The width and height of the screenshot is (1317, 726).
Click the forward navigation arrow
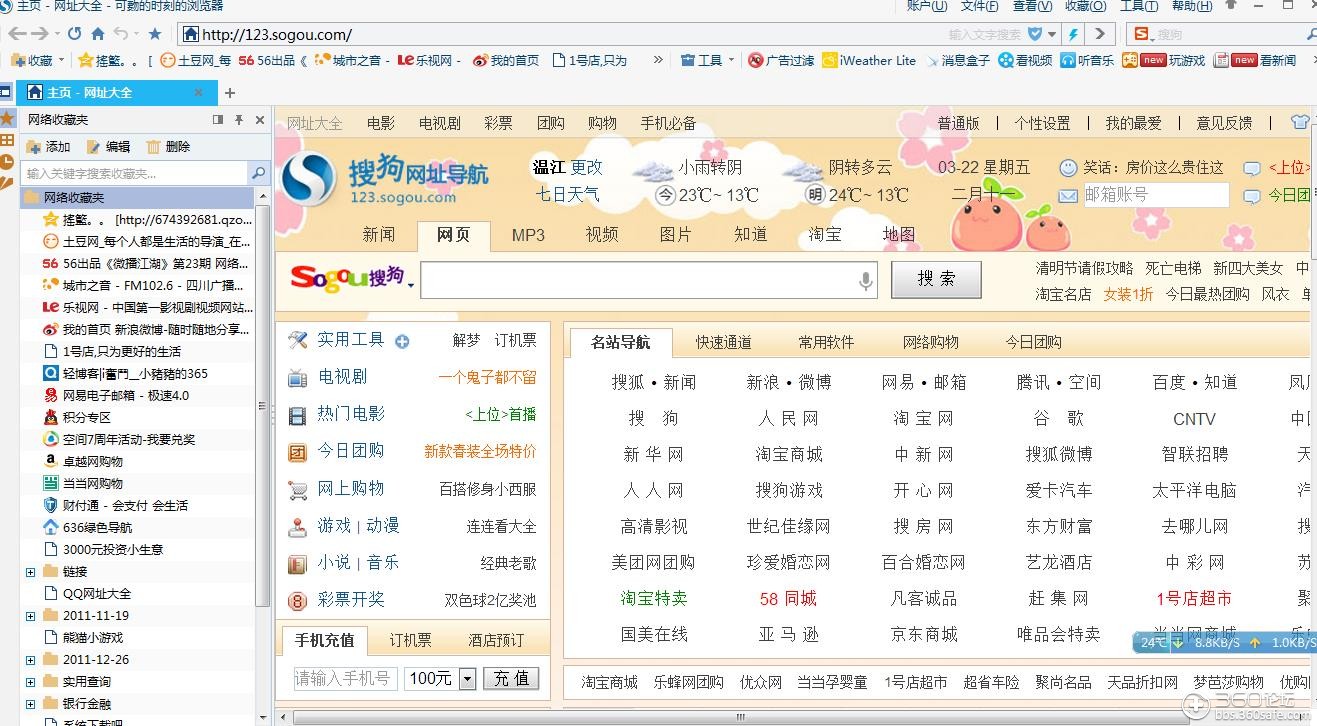pyautogui.click(x=42, y=33)
